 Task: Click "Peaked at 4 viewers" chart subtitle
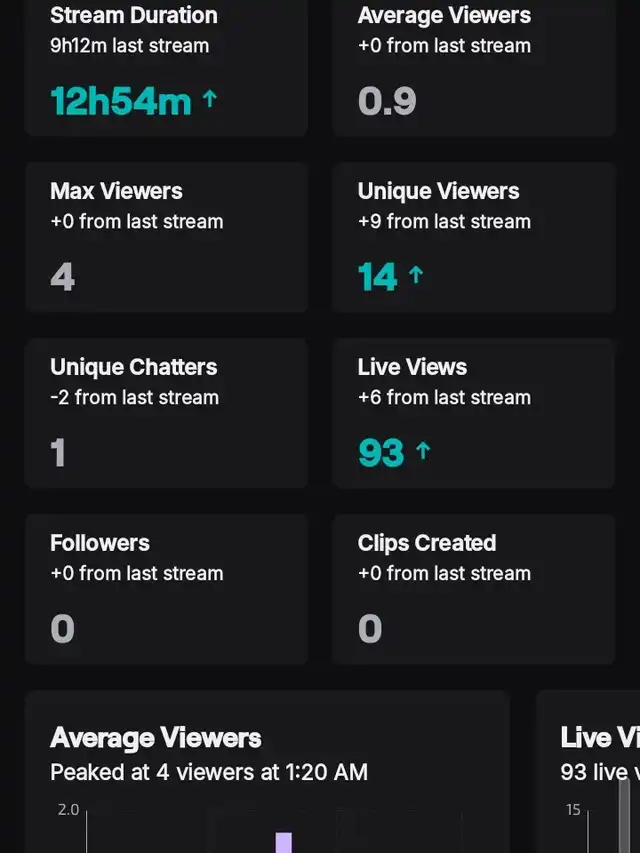coord(209,772)
